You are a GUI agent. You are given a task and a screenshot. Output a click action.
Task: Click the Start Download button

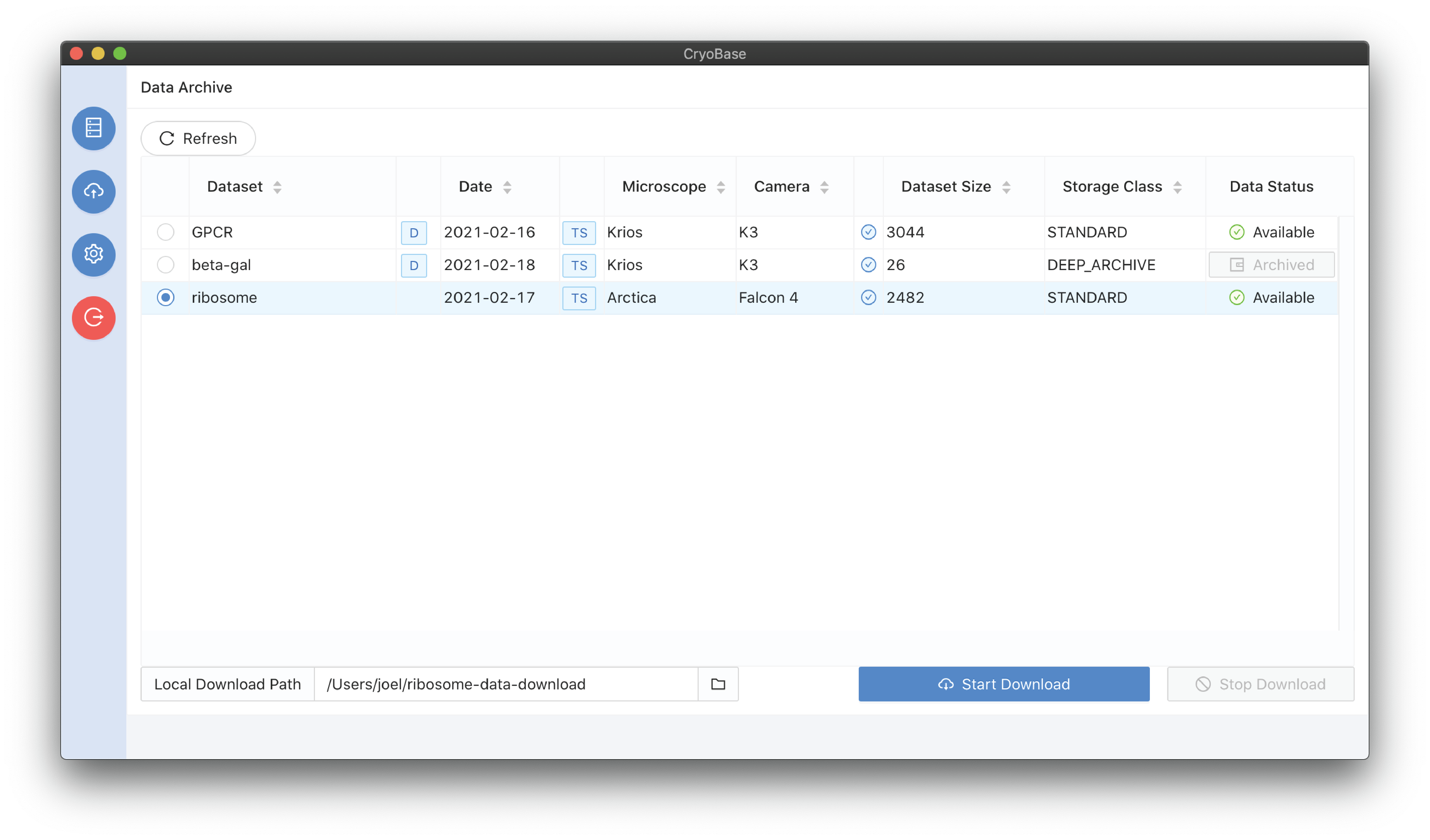1003,684
